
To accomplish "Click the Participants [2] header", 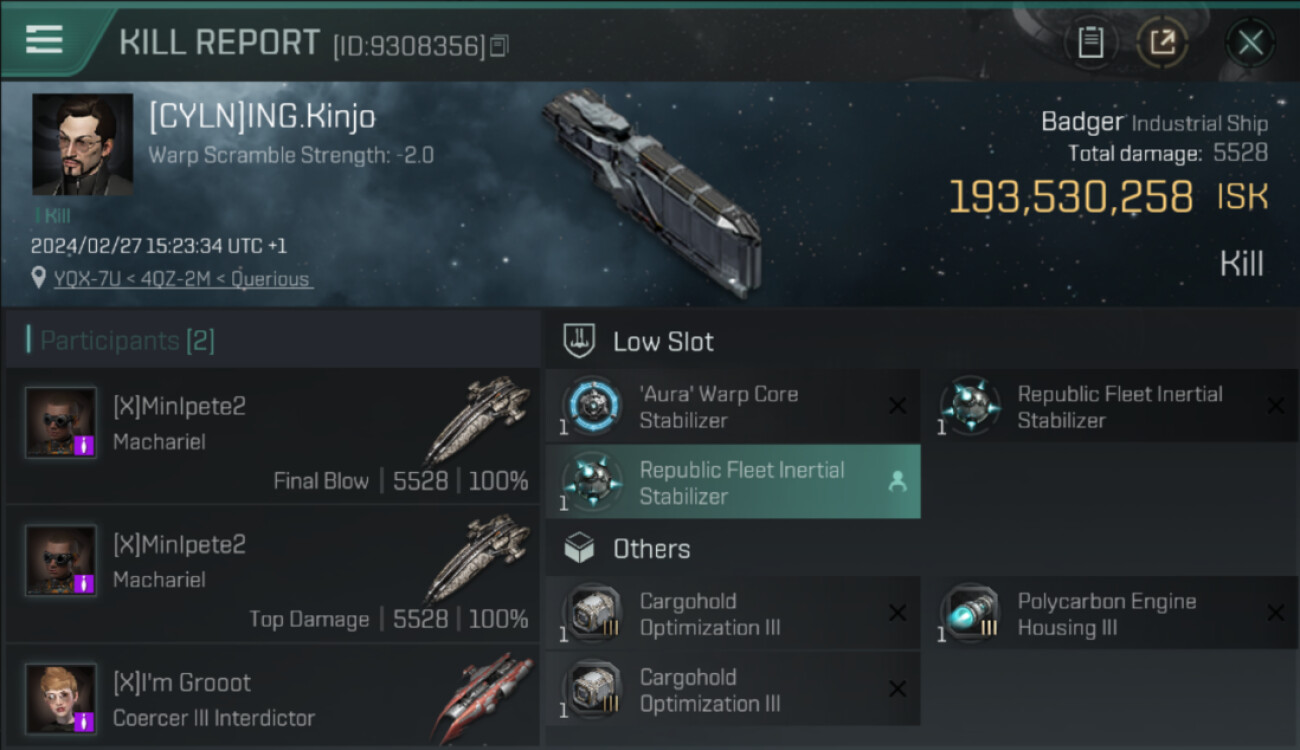I will 126,341.
